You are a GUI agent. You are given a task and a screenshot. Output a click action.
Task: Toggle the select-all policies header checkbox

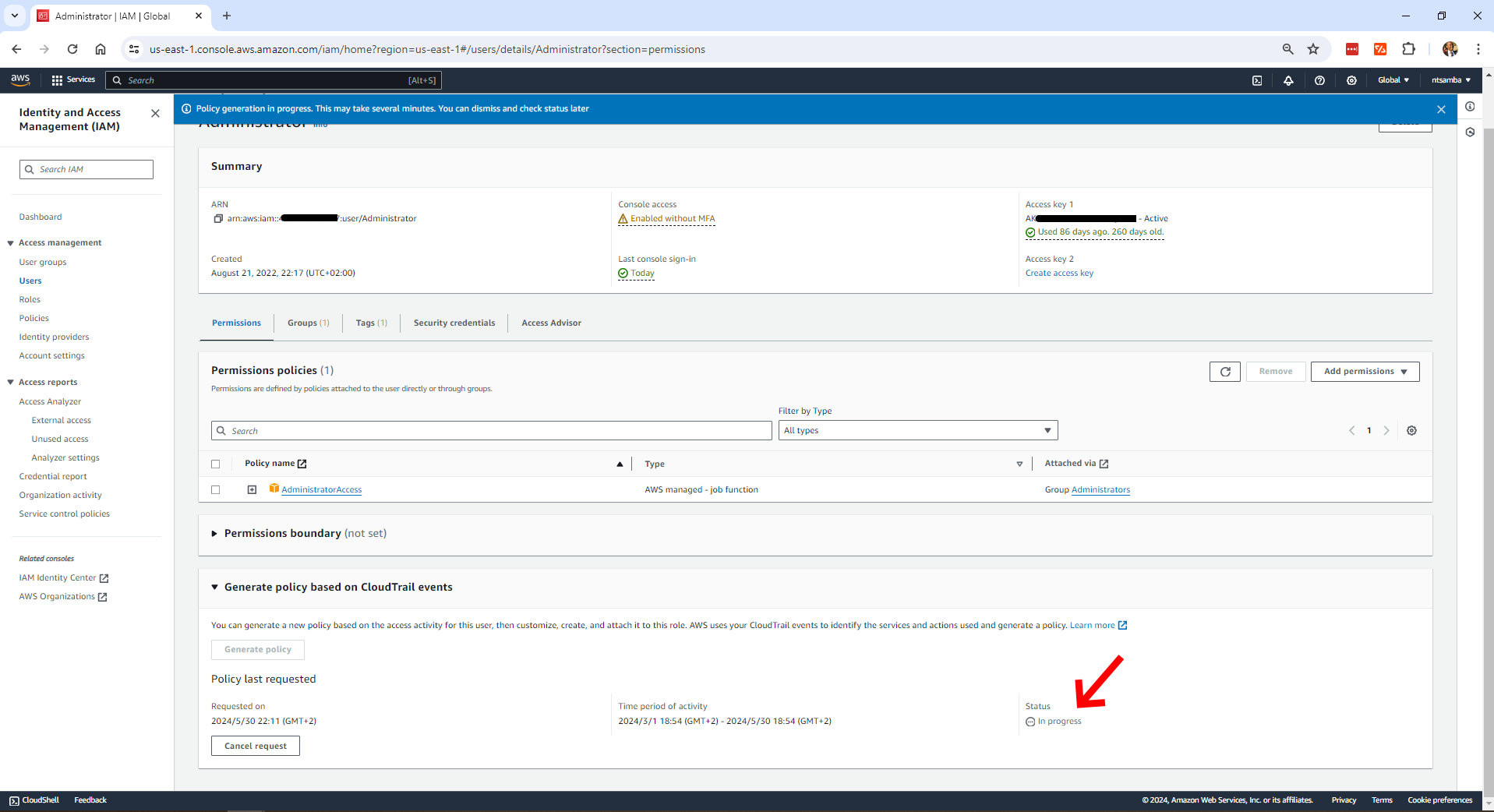pyautogui.click(x=216, y=464)
